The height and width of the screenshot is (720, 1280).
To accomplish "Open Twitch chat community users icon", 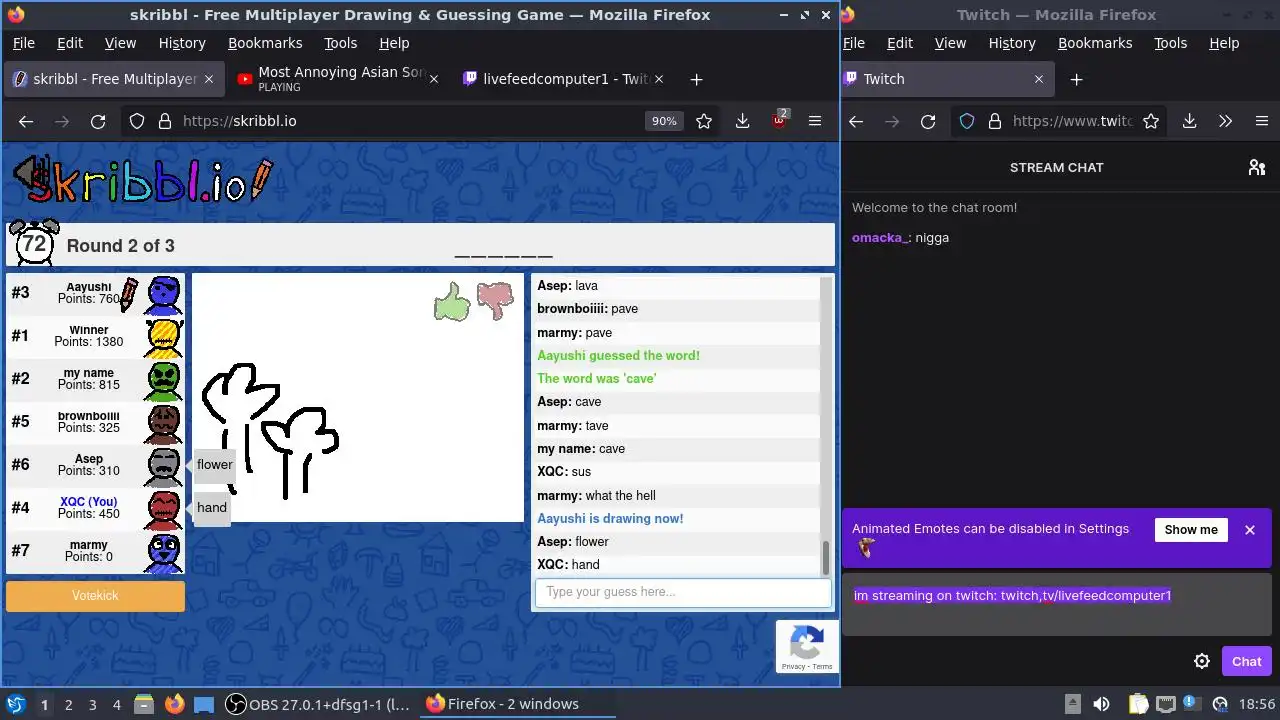I will pos(1257,167).
